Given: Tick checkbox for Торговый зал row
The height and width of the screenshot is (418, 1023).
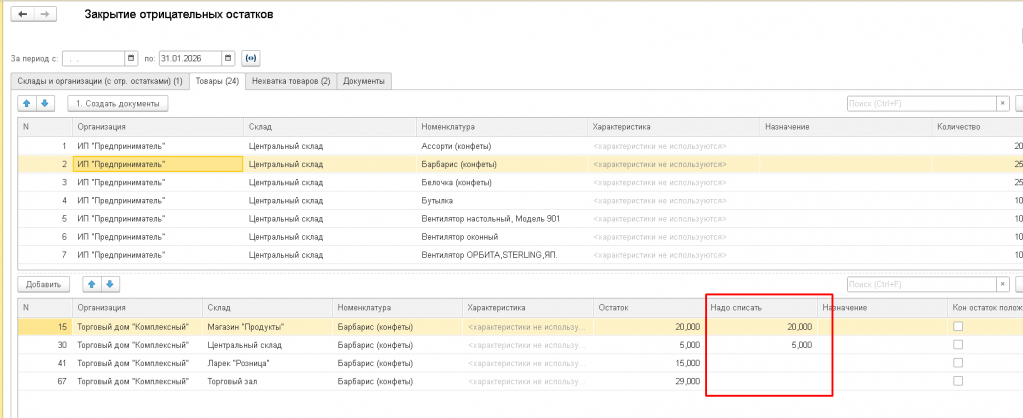Looking at the screenshot, I should click(x=958, y=381).
